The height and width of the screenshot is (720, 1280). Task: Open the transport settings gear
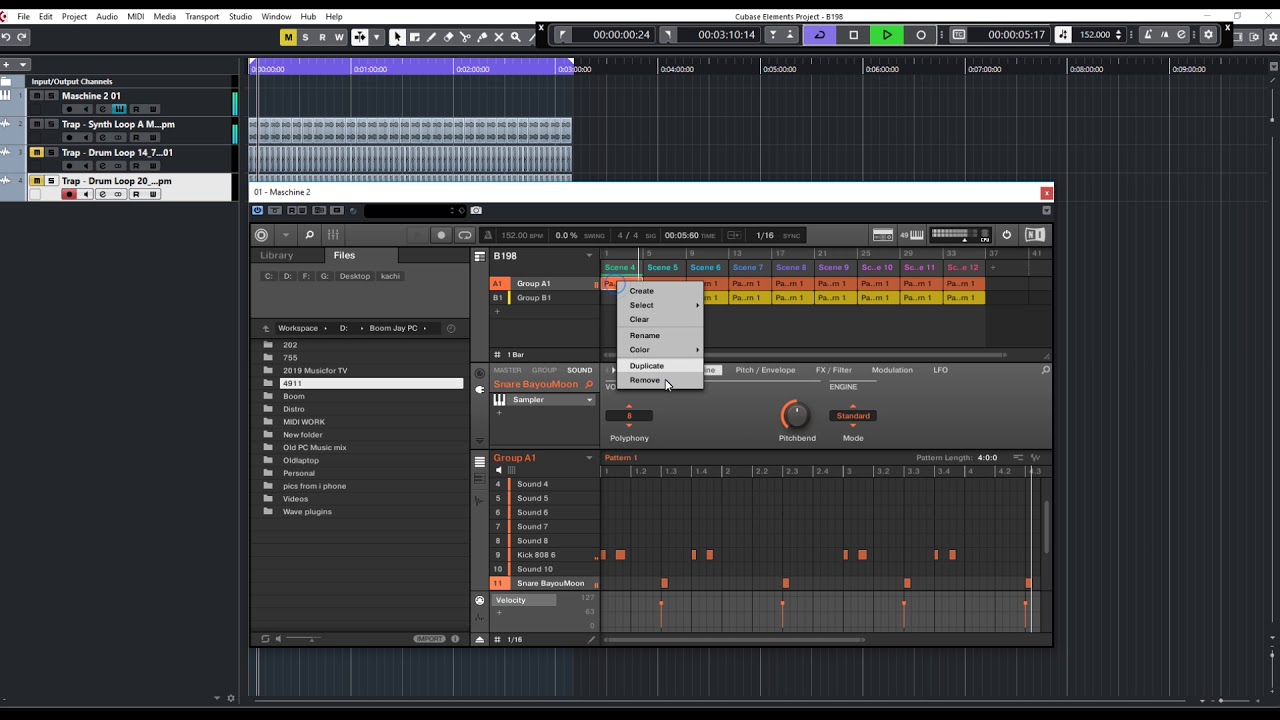tap(1208, 35)
